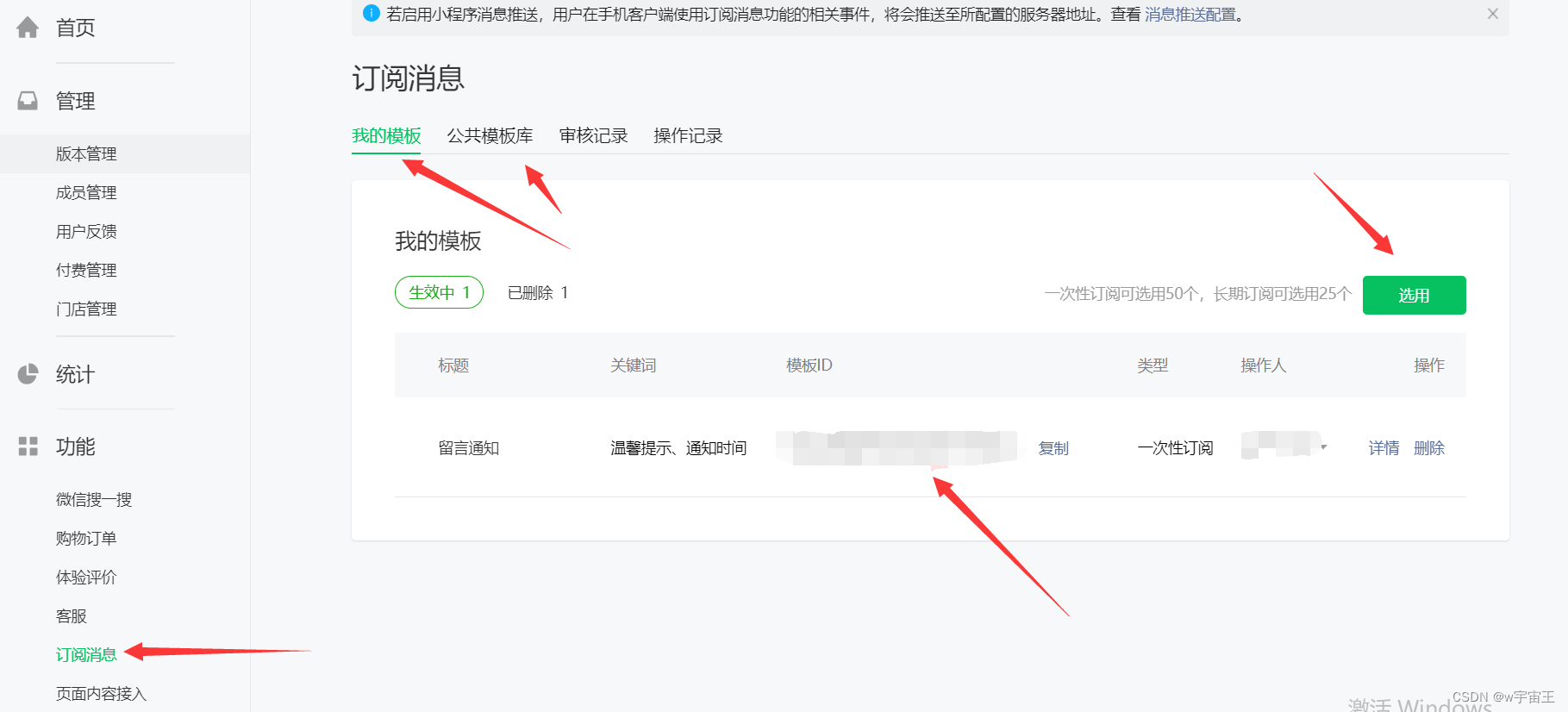This screenshot has width=1568, height=712.
Task: Click the 一次性订阅 type cell
Action: coord(1175,448)
